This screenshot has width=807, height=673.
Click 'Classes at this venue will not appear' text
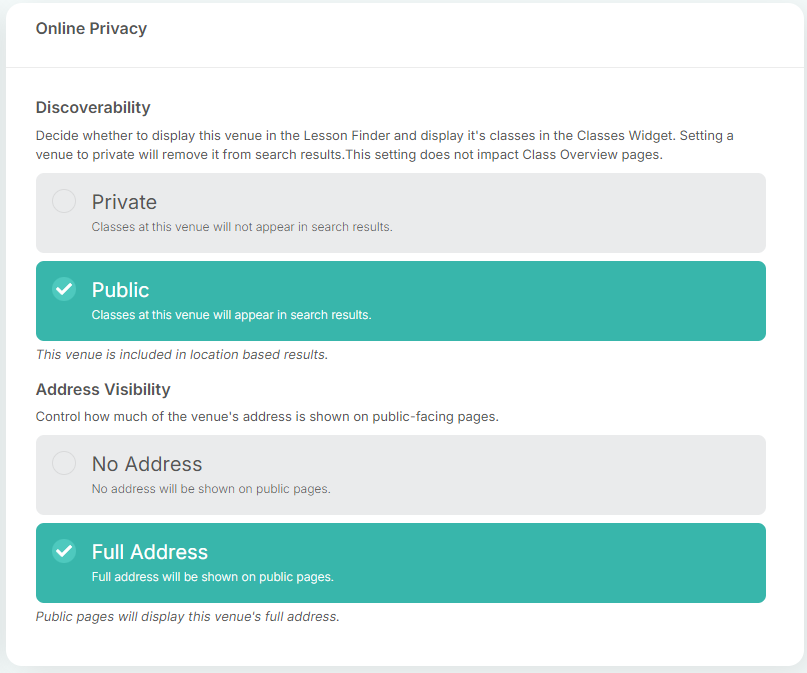point(242,227)
